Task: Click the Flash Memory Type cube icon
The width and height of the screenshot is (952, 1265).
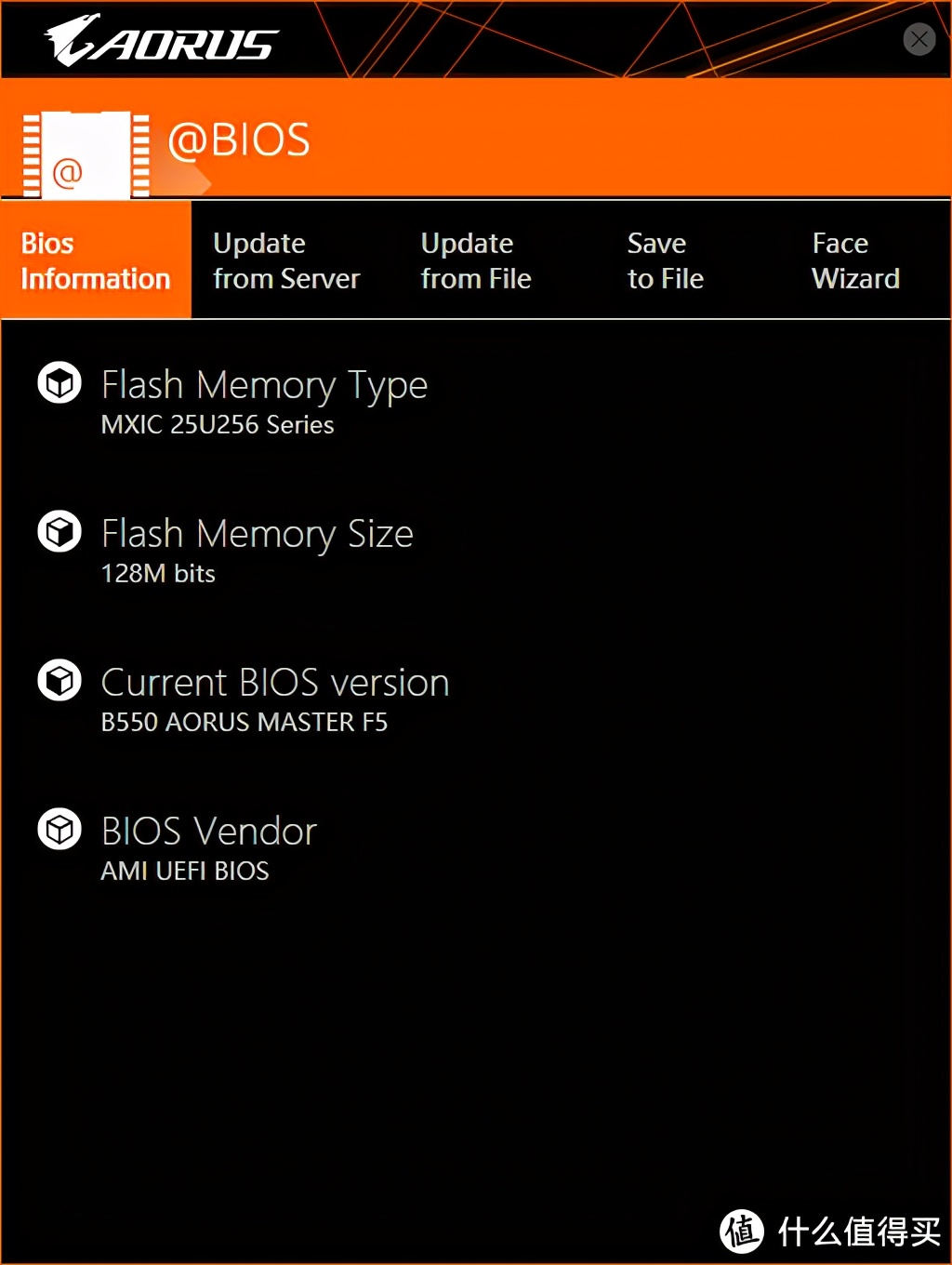Action: point(59,383)
